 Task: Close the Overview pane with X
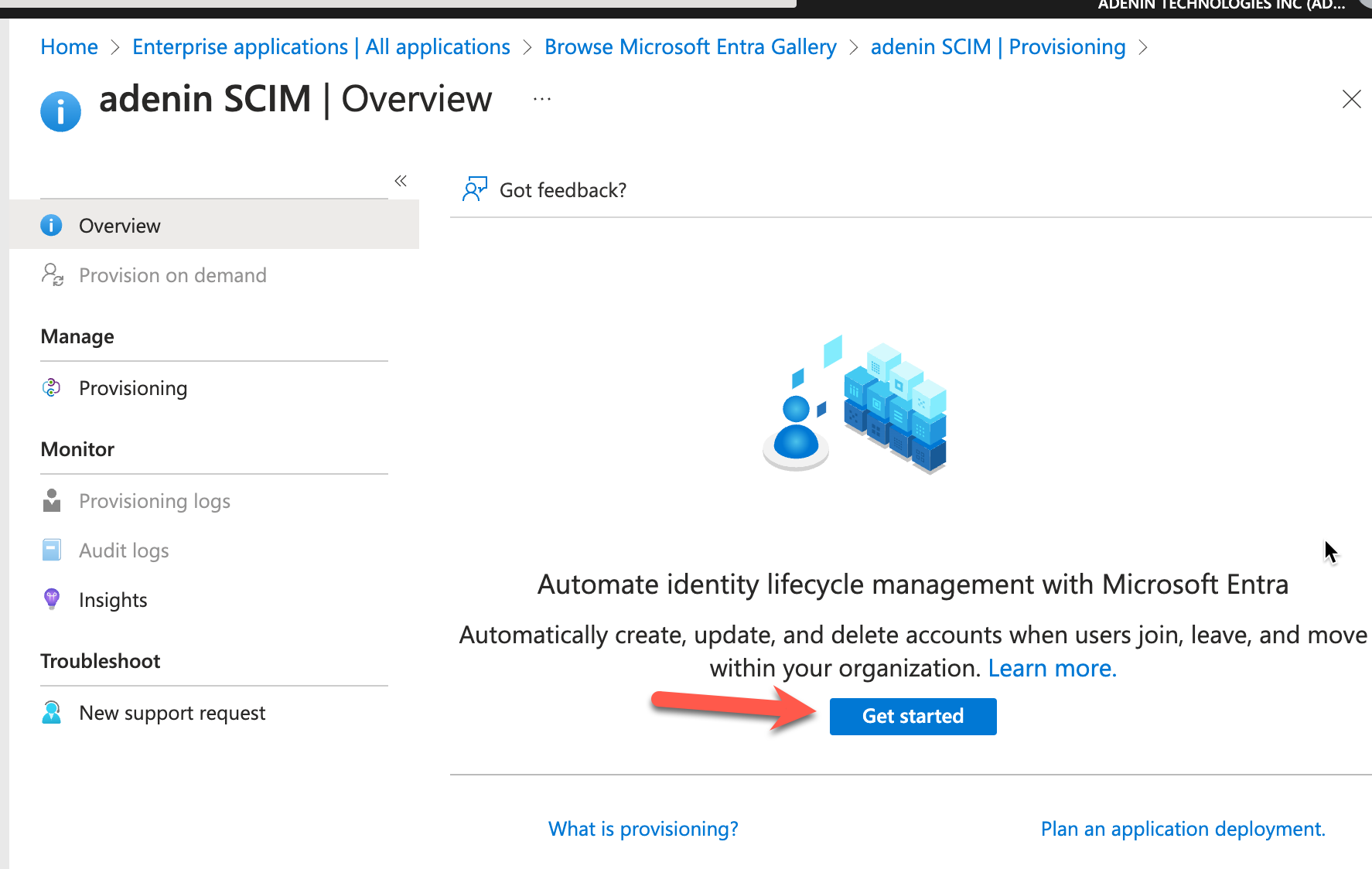(x=1351, y=99)
